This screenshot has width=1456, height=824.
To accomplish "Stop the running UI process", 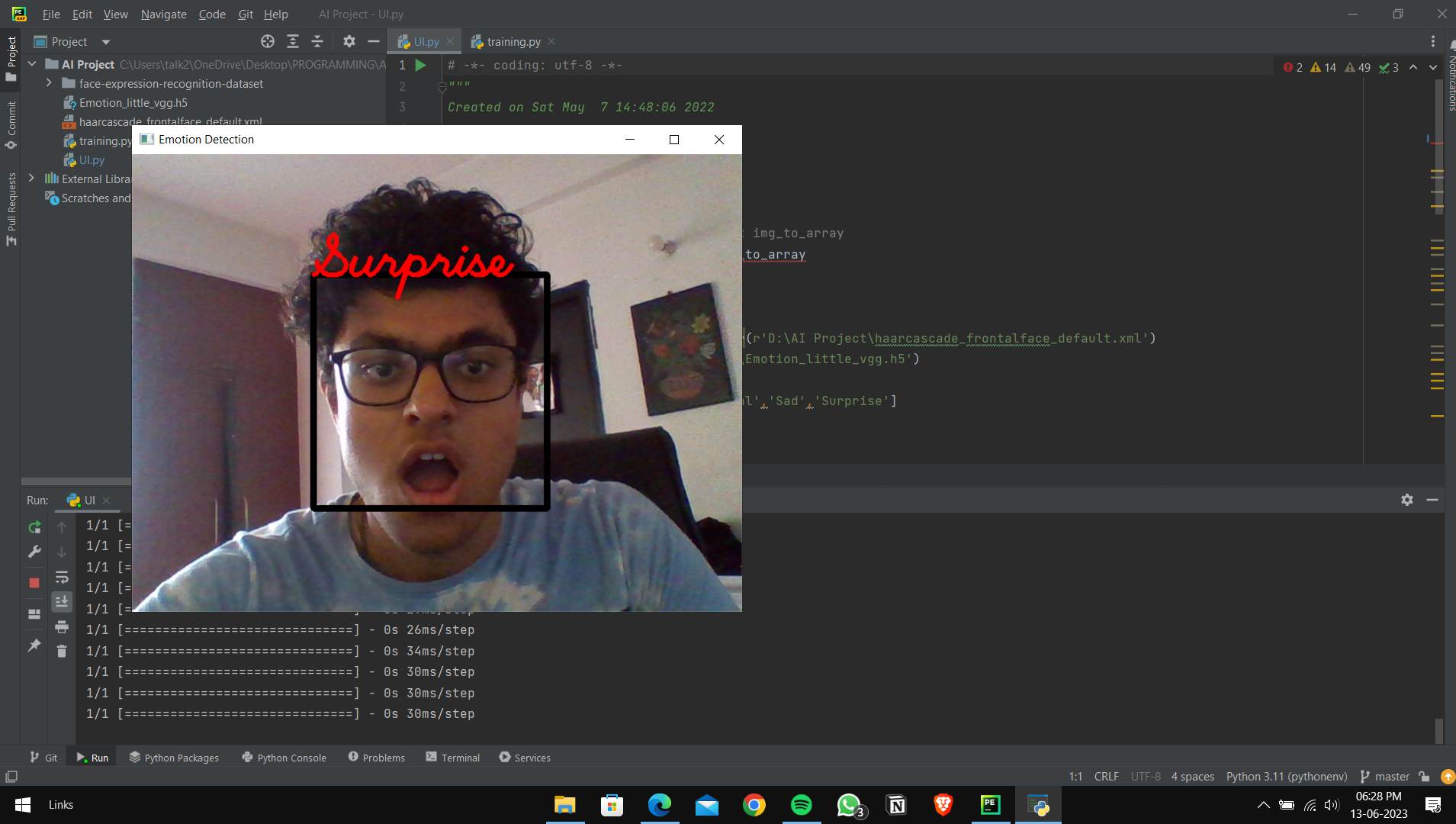I will (34, 583).
